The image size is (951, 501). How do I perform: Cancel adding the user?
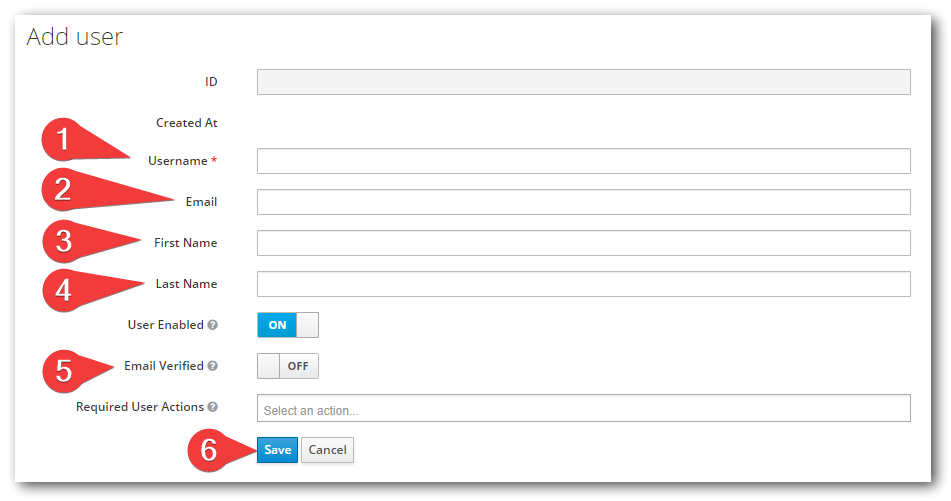pos(328,450)
